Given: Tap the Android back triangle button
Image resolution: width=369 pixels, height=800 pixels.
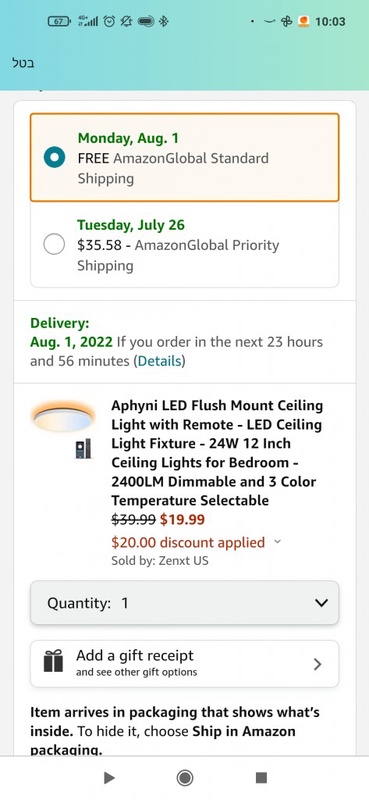Looking at the screenshot, I should 109,778.
